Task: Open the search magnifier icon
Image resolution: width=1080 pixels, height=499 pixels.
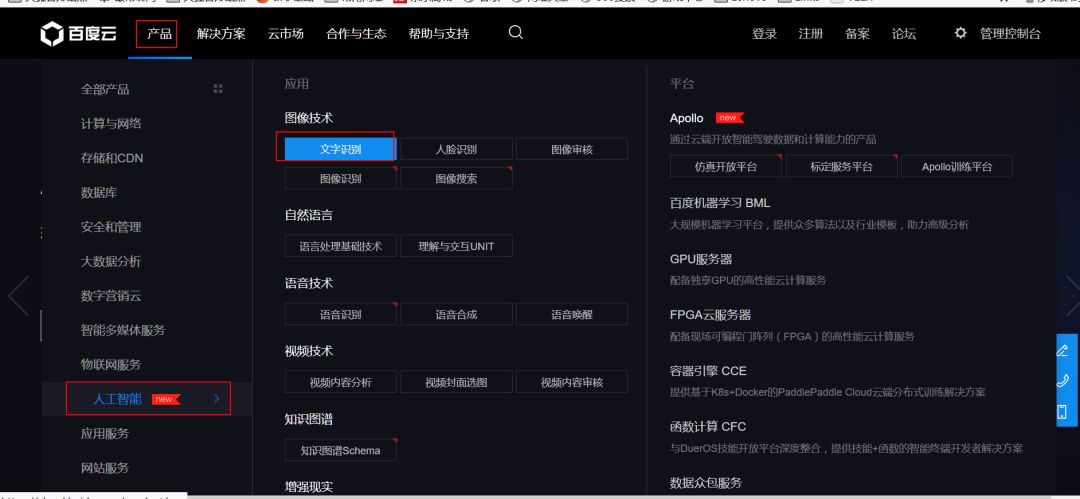Action: tap(516, 32)
